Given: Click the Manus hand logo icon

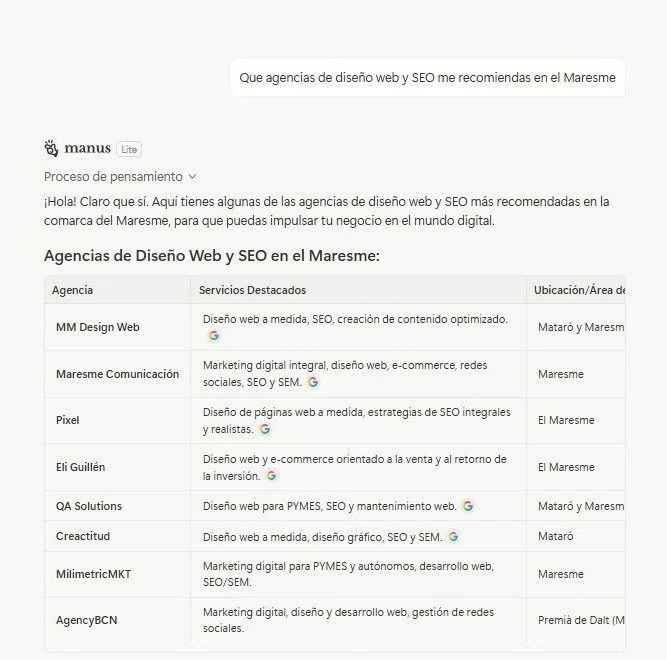Looking at the screenshot, I should click(x=52, y=148).
